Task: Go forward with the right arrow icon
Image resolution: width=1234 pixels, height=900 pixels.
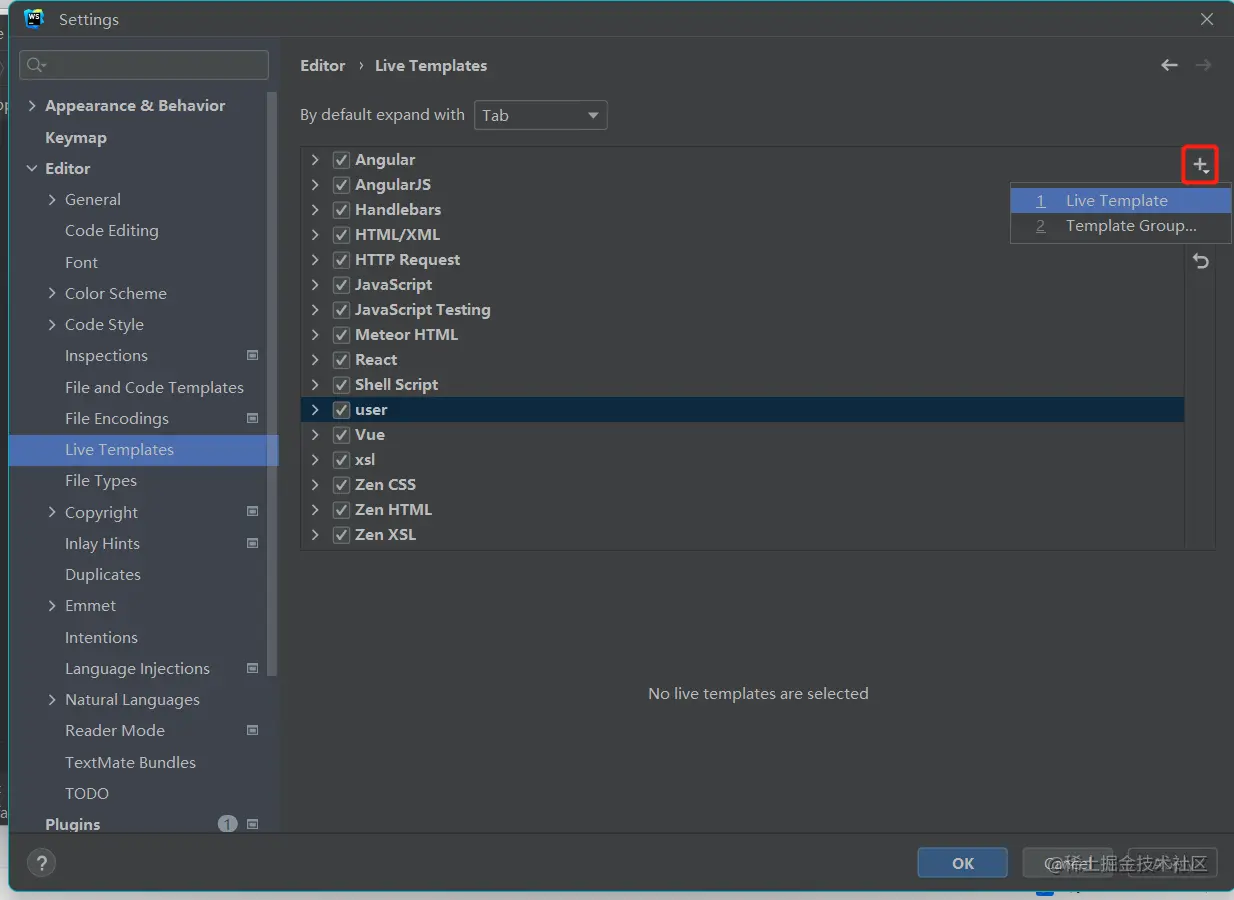Action: coord(1203,65)
